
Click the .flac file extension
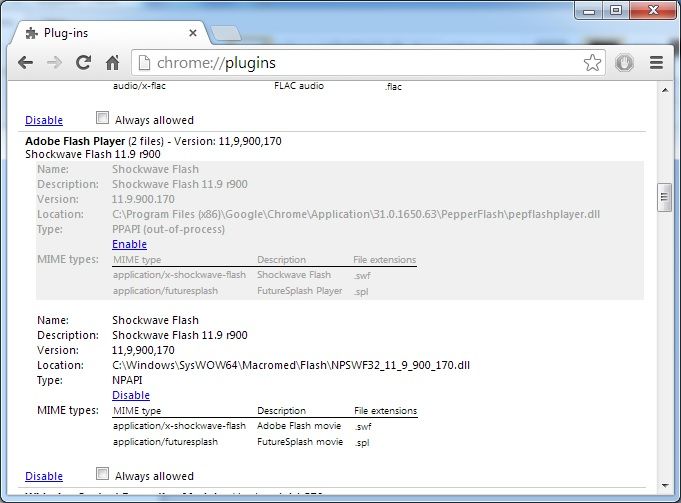393,87
